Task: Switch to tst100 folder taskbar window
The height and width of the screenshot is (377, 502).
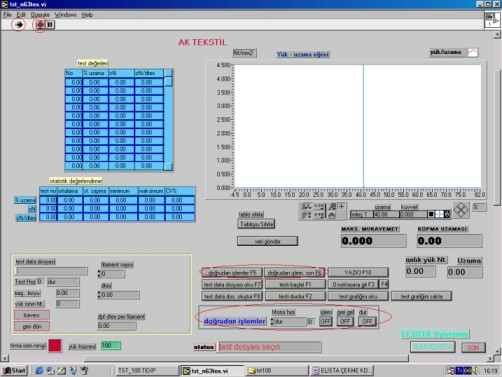Action: point(277,371)
